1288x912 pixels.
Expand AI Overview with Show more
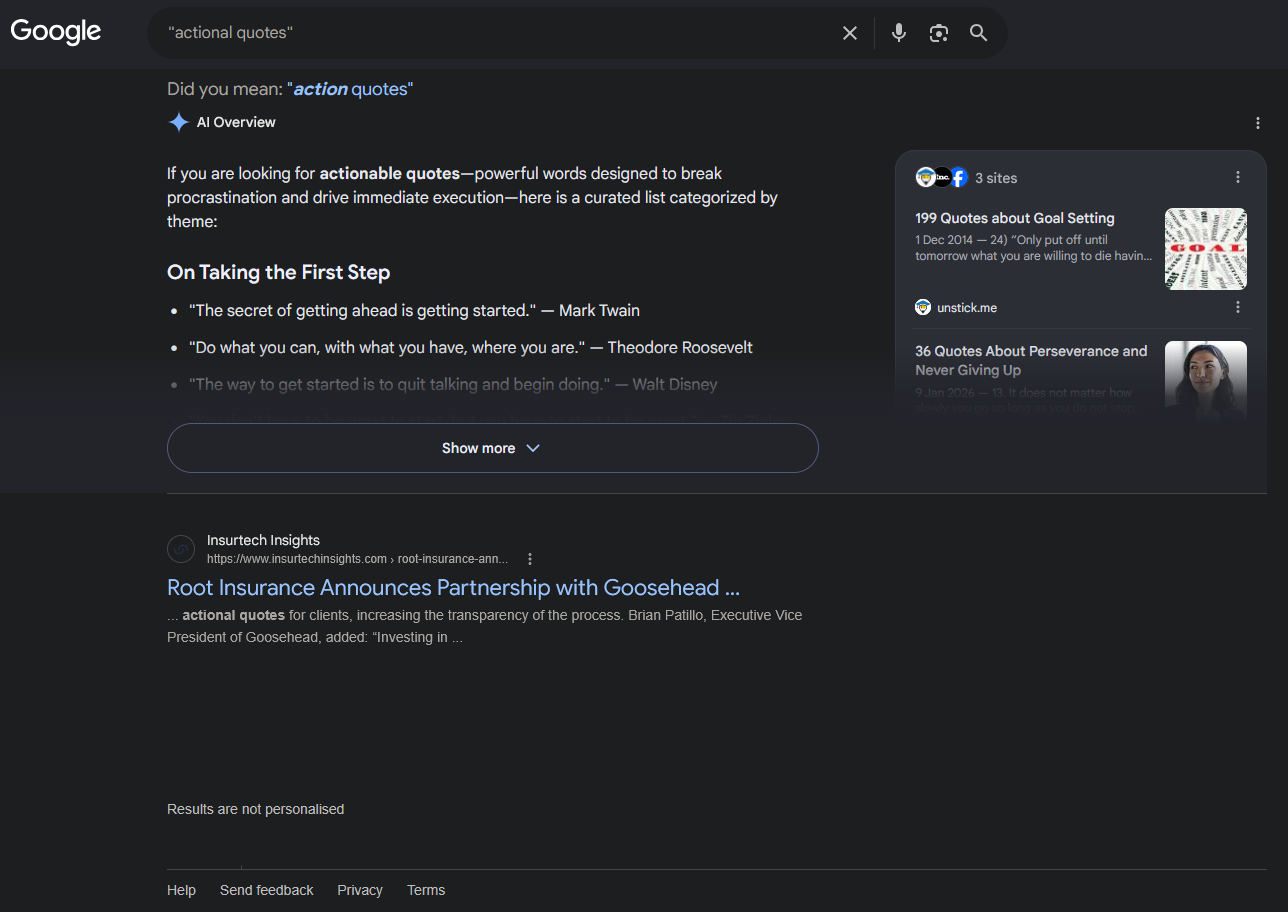click(492, 448)
